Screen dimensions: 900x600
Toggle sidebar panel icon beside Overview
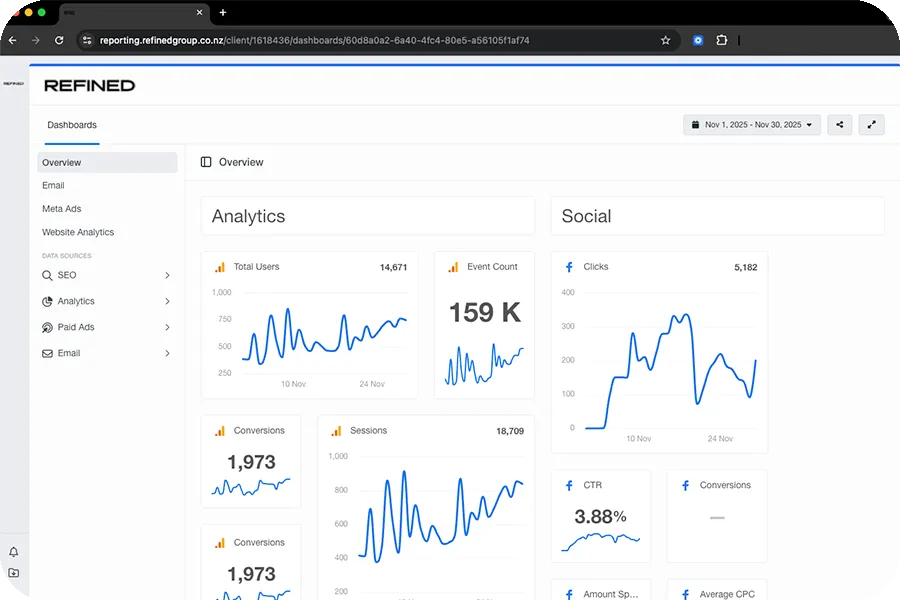pyautogui.click(x=206, y=162)
